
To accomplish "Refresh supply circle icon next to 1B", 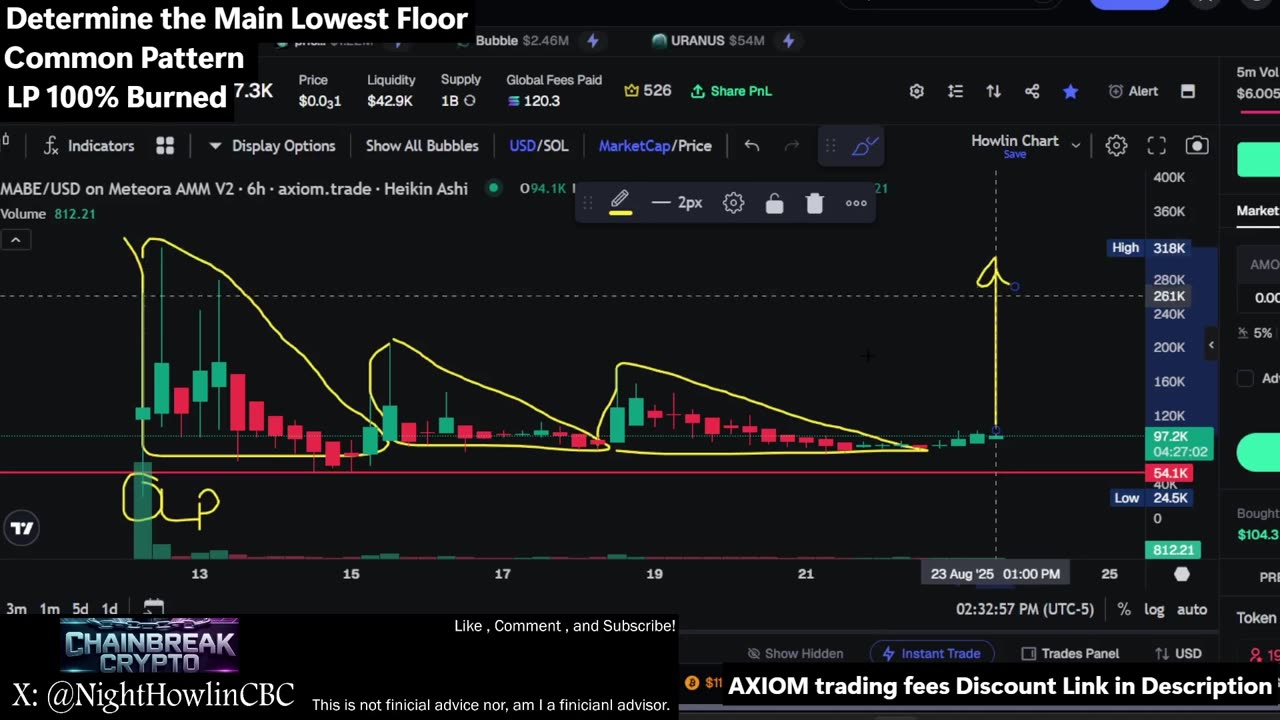I will [469, 101].
